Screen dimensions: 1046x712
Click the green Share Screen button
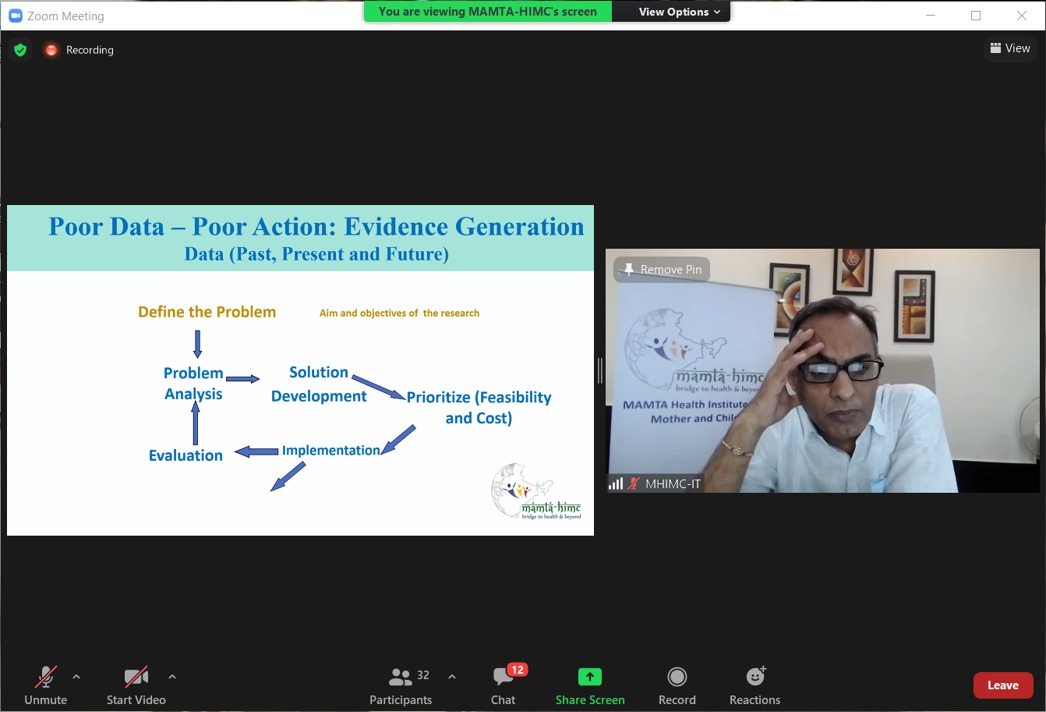click(590, 686)
